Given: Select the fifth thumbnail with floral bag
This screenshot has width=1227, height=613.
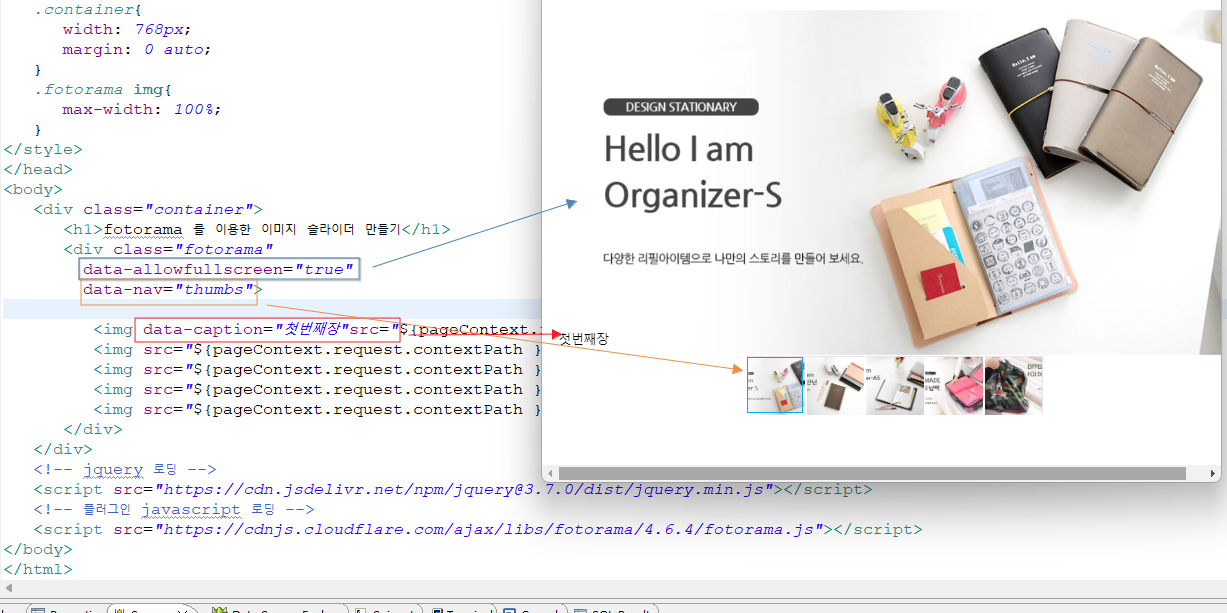Looking at the screenshot, I should pyautogui.click(x=1013, y=385).
